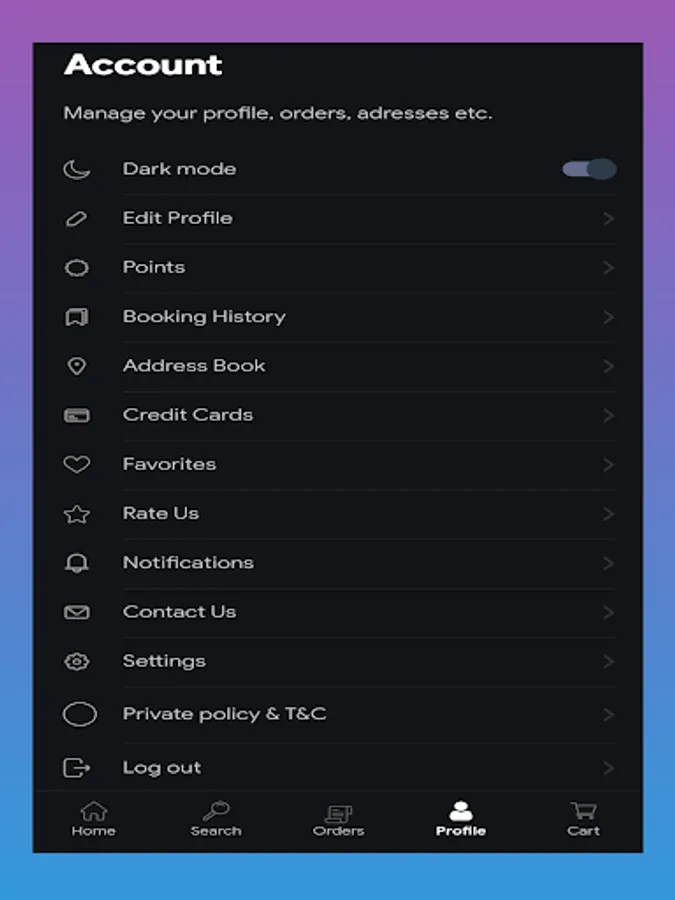The image size is (675, 900).
Task: Click the Log out label
Action: pyautogui.click(x=162, y=768)
